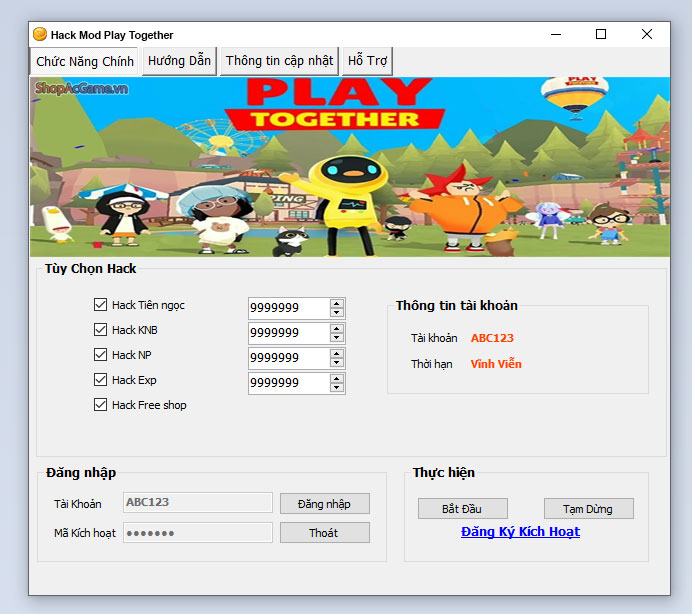
Task: Maximize the Hack Mod window
Action: [601, 34]
